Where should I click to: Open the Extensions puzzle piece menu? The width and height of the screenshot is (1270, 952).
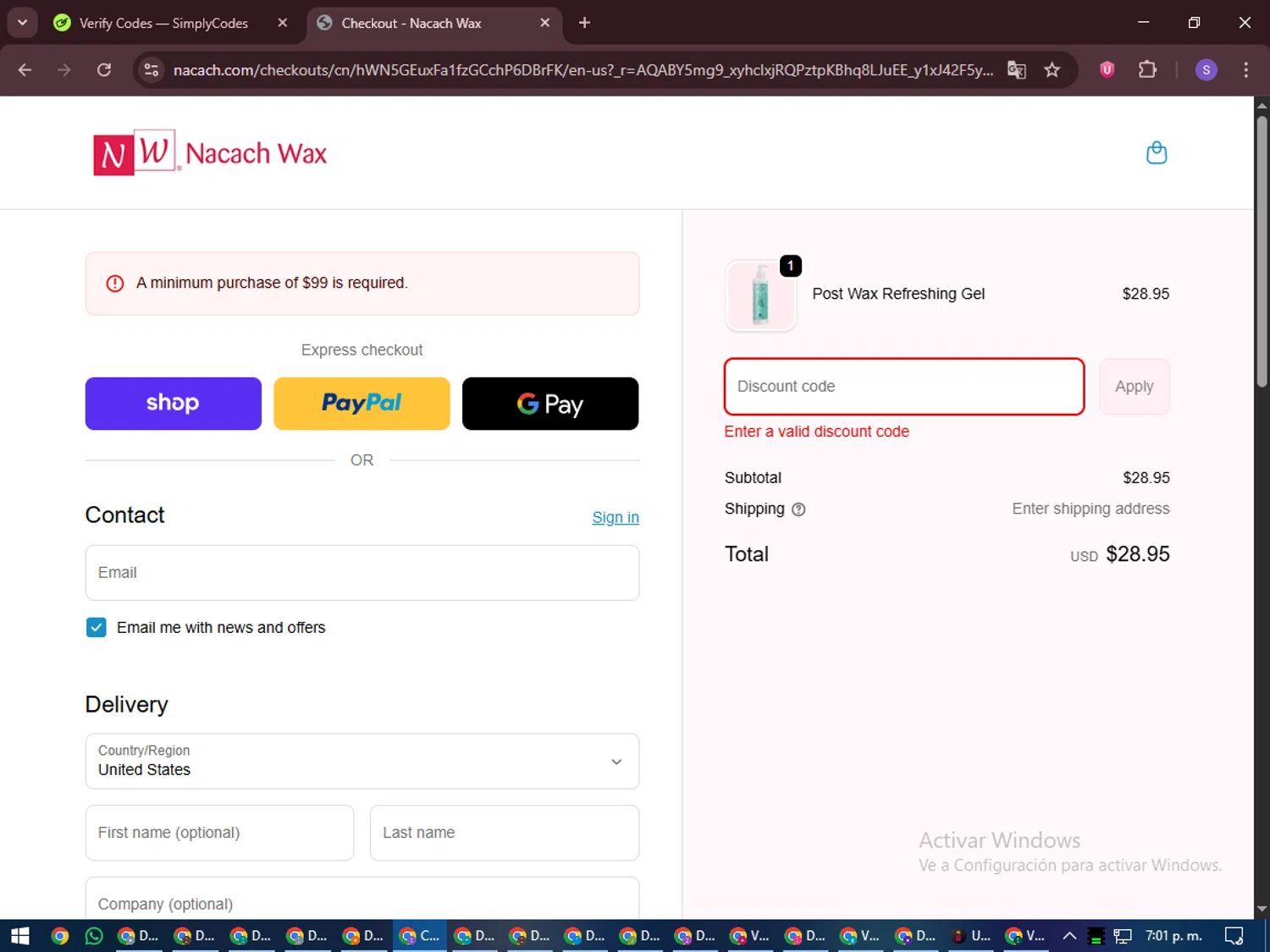click(x=1147, y=70)
